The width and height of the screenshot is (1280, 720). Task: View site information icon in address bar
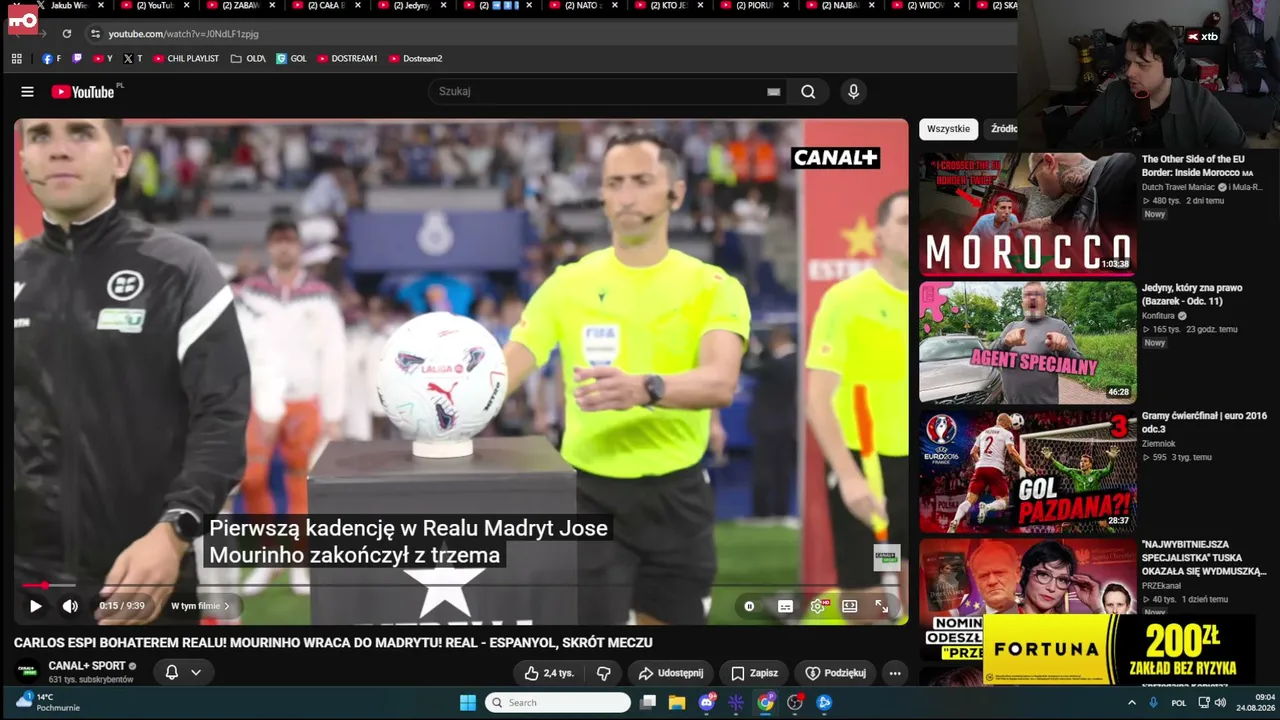[x=95, y=34]
